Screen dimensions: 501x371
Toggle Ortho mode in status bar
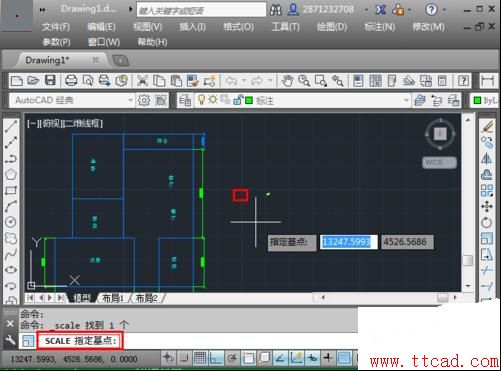point(216,358)
